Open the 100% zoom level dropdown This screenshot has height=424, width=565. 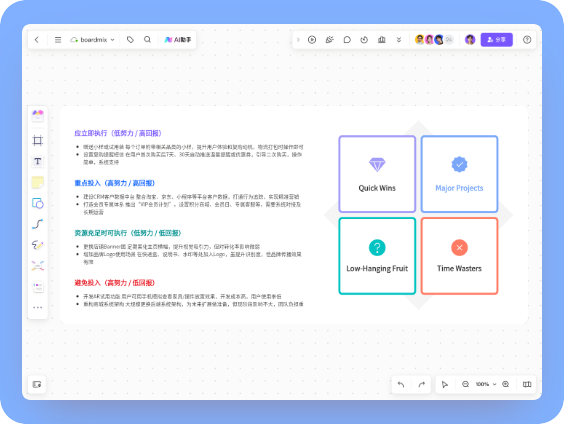485,384
